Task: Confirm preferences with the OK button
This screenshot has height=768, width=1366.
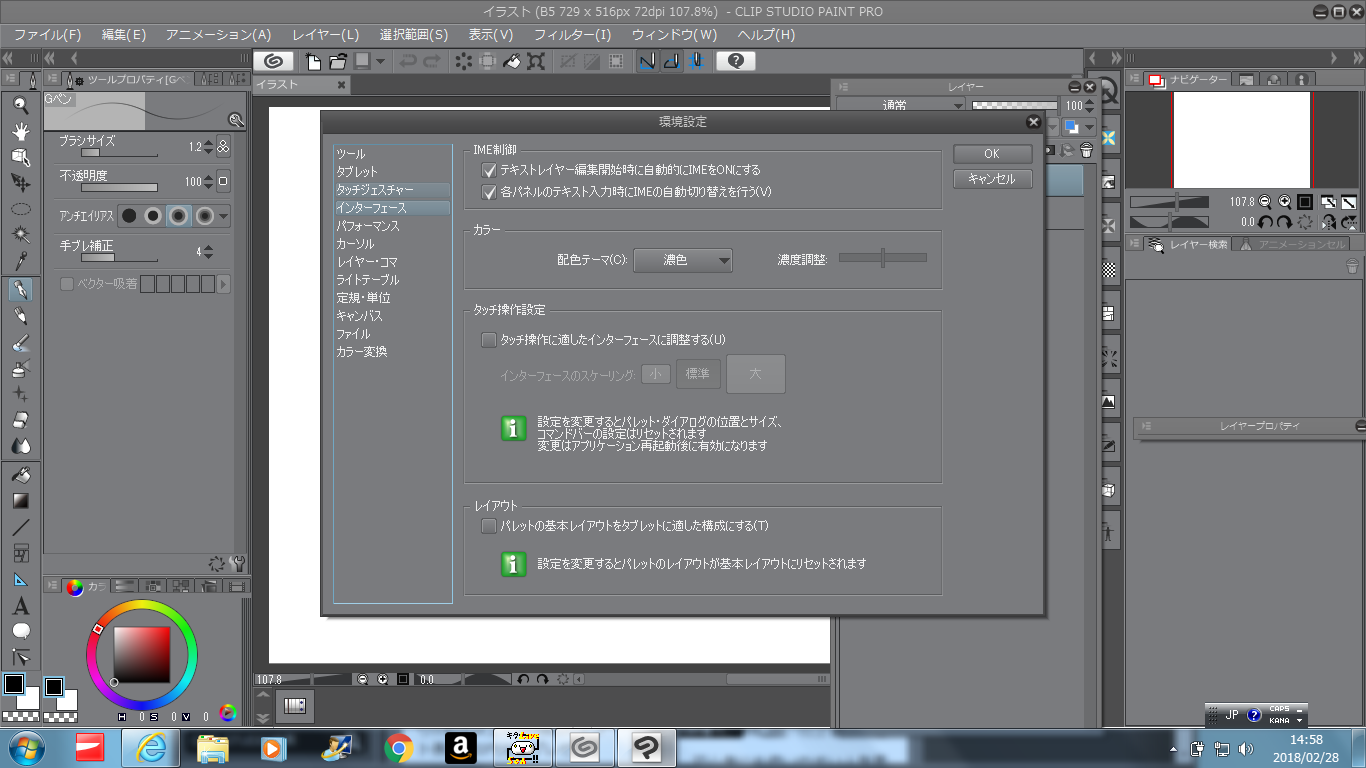Action: [992, 154]
